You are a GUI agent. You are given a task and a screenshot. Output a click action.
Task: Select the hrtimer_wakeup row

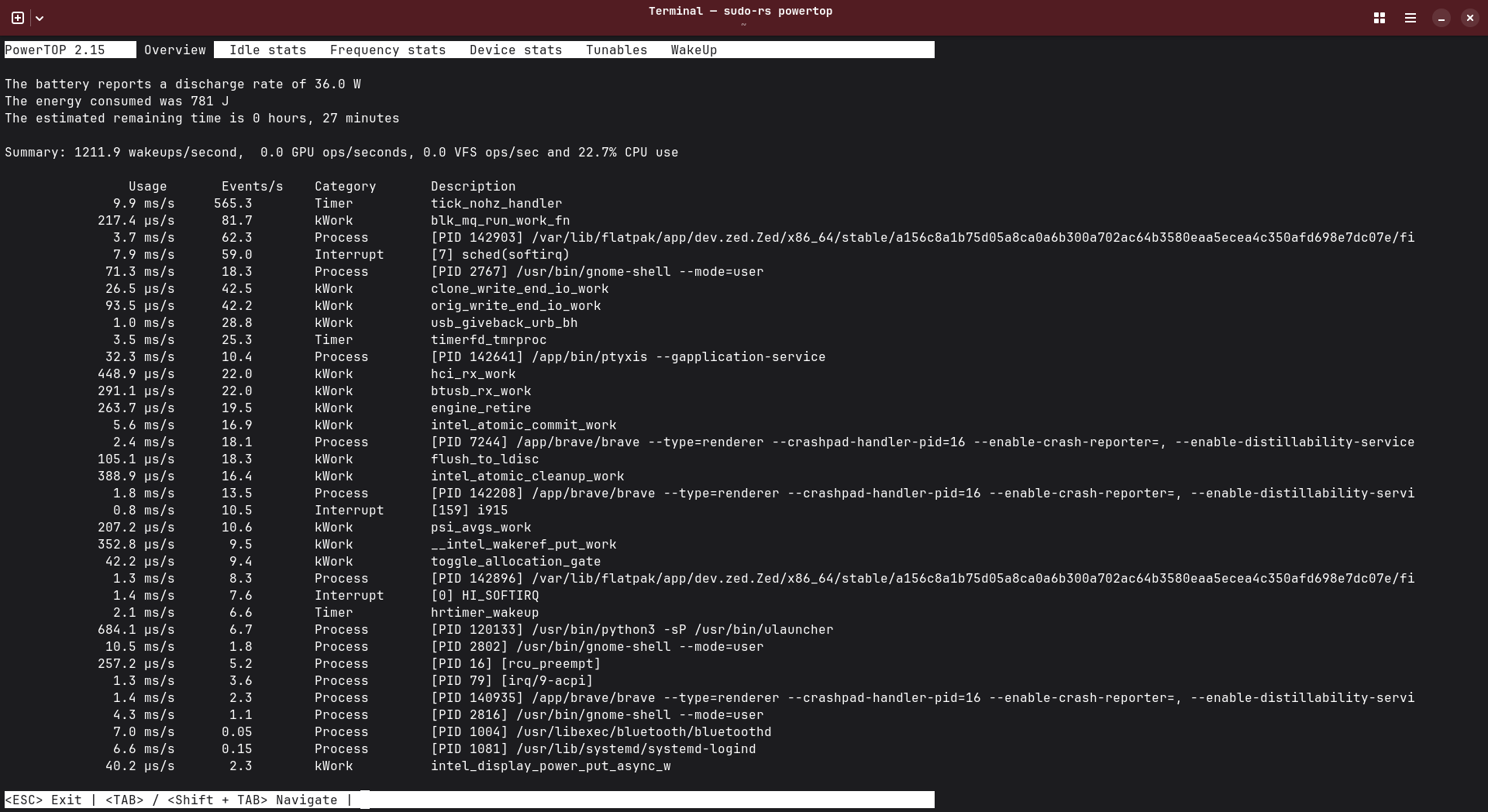[326, 612]
